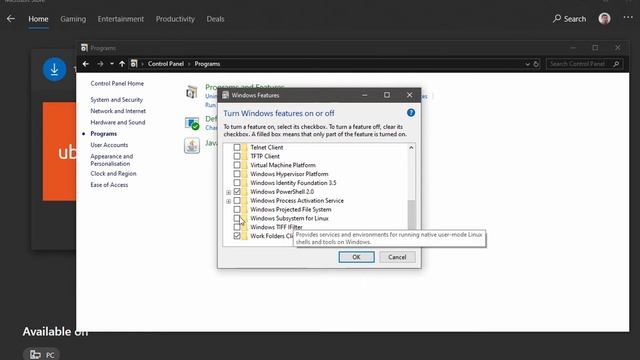Screen dimensions: 640x360
Task: Open address bar history dropdown arrow
Action: click(x=527, y=64)
